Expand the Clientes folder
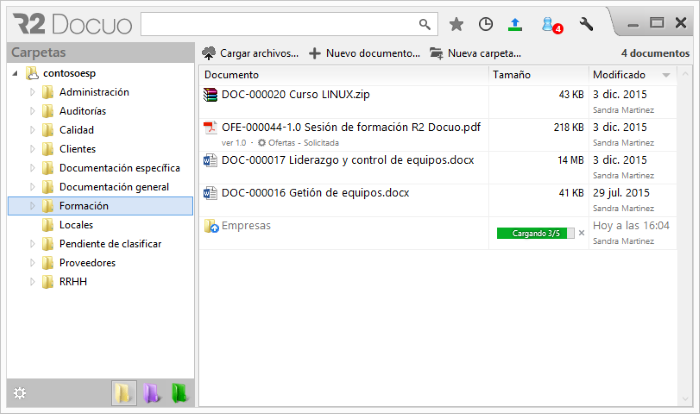700x414 pixels. (32, 149)
